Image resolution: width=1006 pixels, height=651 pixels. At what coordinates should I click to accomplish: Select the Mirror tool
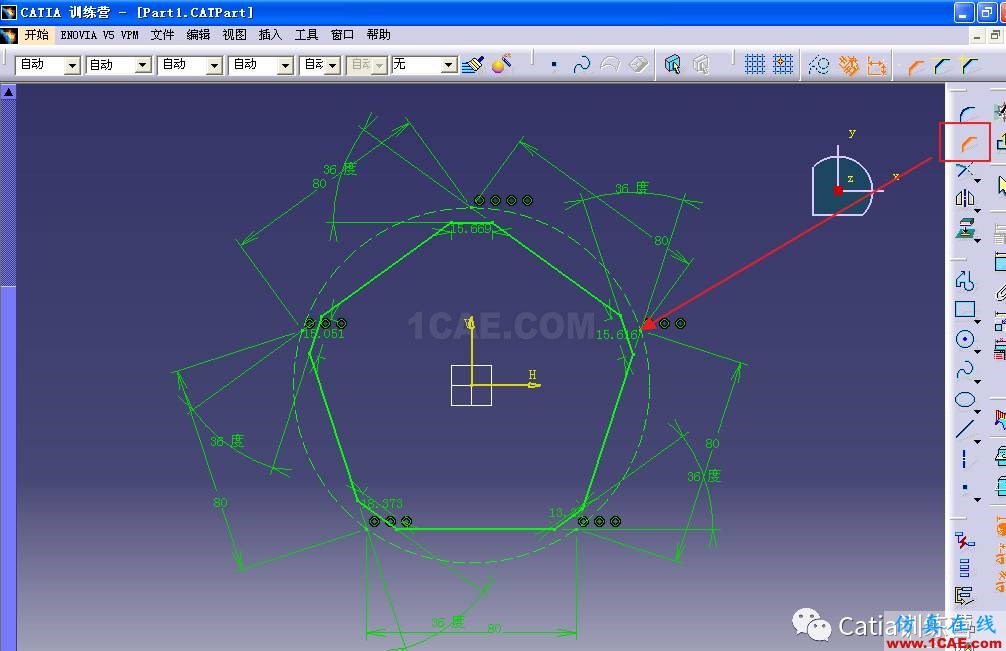pos(964,198)
